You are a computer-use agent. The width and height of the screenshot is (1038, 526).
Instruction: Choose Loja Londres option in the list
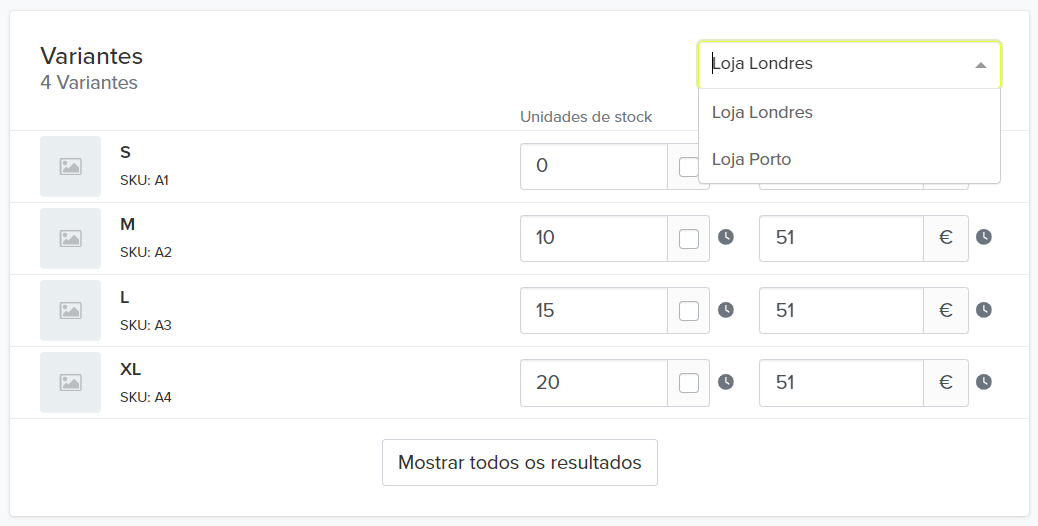762,112
